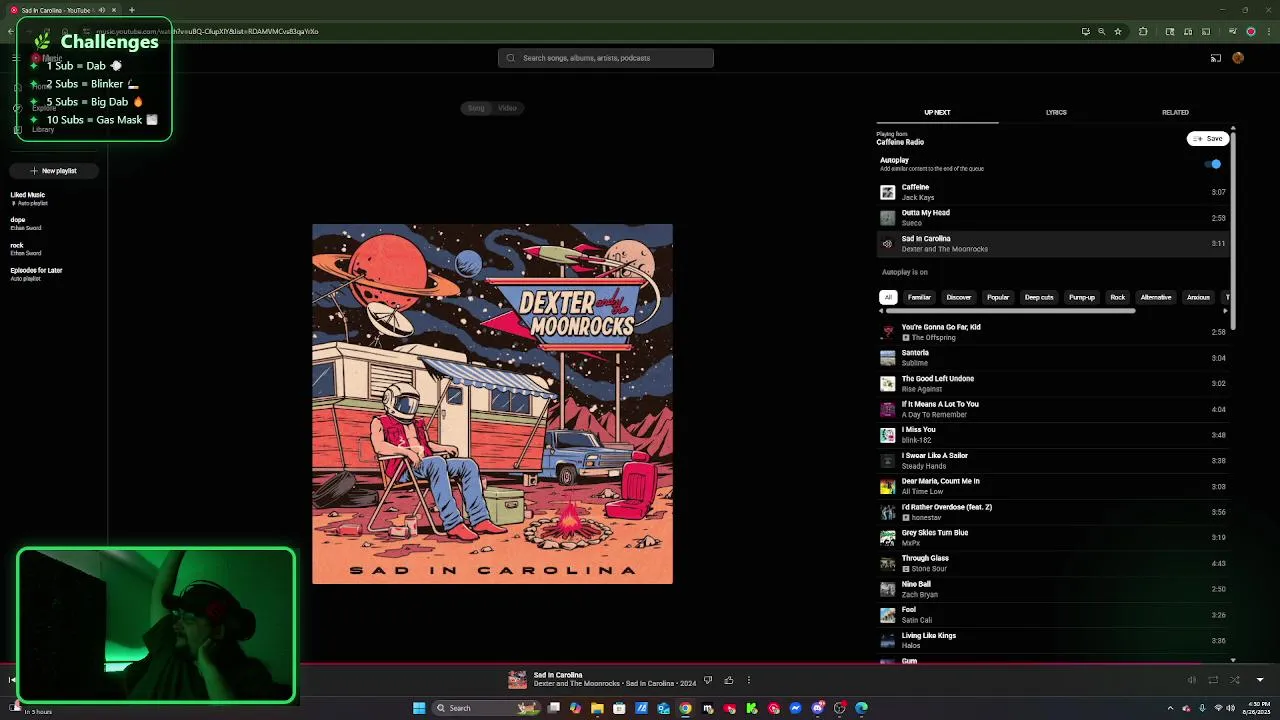The width and height of the screenshot is (1280, 720).
Task: Open the player bar three-dot menu
Action: 748,680
